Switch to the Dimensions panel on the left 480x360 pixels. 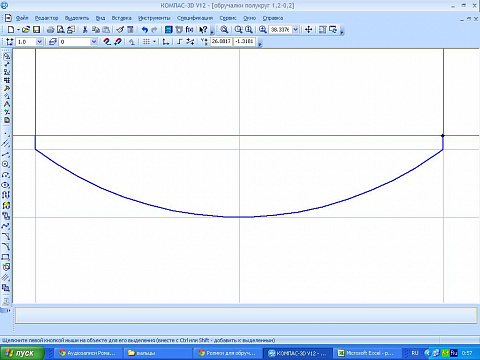pyautogui.click(x=6, y=64)
